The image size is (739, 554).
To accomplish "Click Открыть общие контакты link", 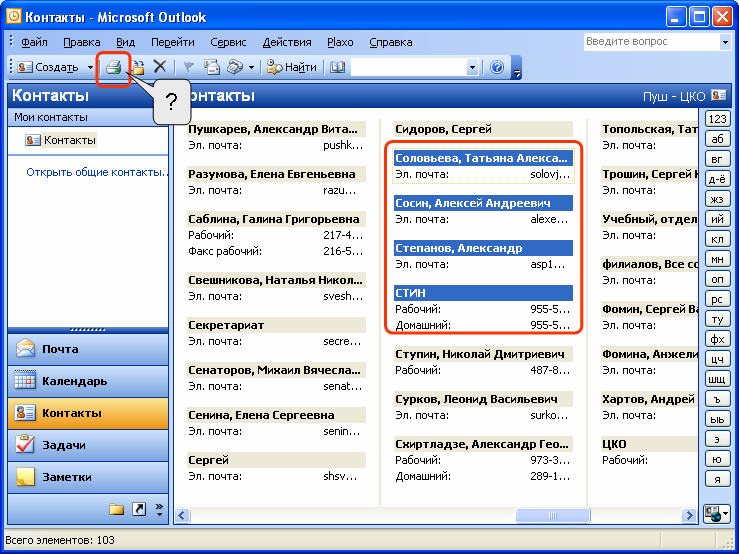I will click(x=97, y=172).
